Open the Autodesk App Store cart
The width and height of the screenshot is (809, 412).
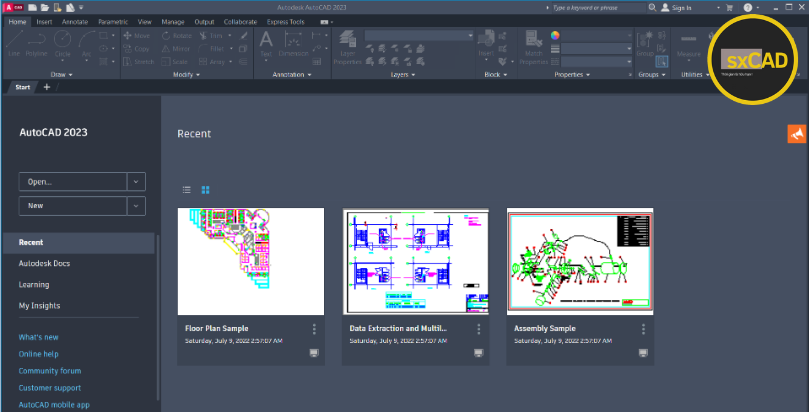[x=730, y=7]
